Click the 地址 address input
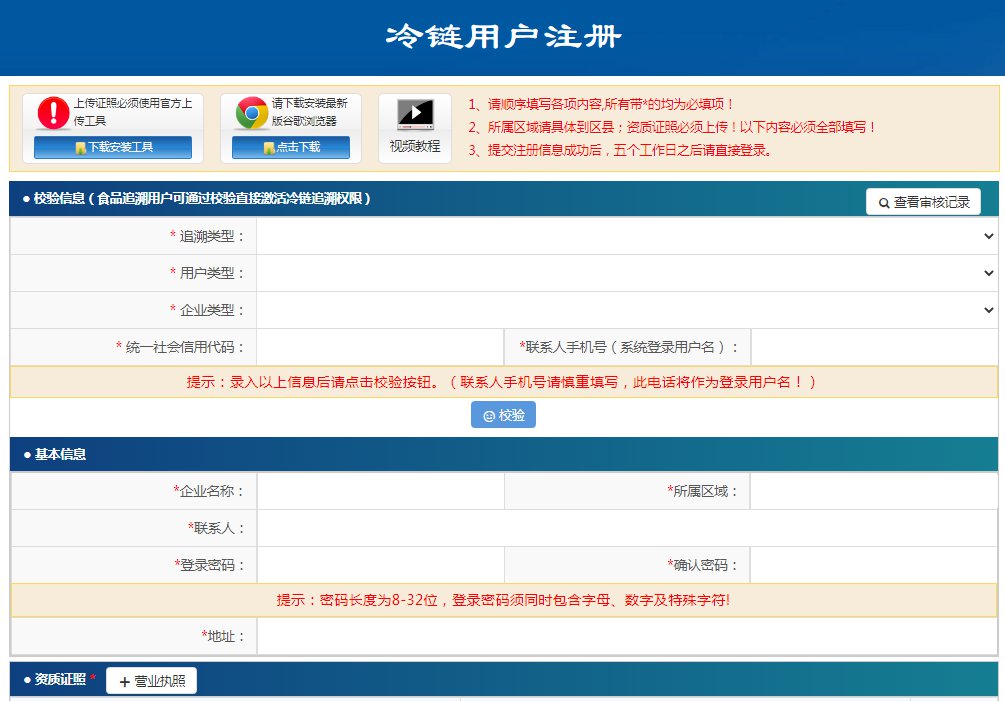The height and width of the screenshot is (701, 1005). [627, 636]
